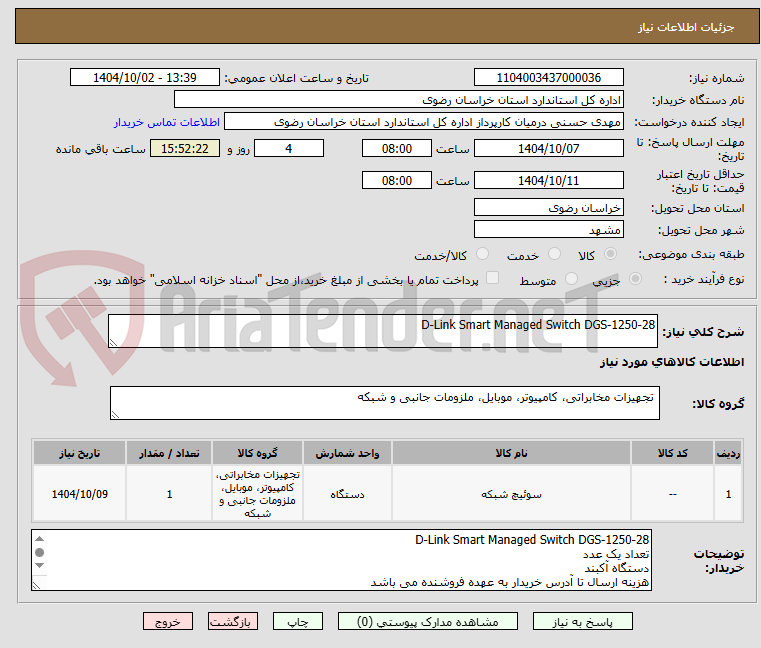Click response deadline date field 1404/10/07
Viewport: 761px width, 648px height.
point(548,149)
